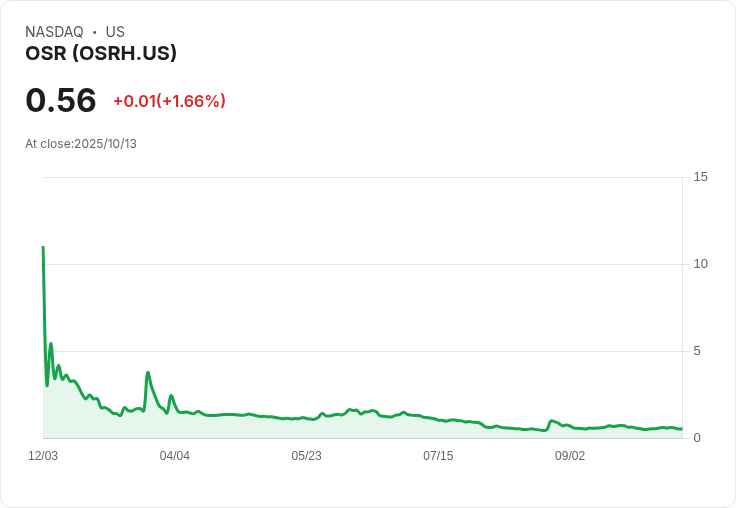Viewport: 736px width, 508px height.
Task: Click the 10 value on y-axis
Action: point(700,264)
